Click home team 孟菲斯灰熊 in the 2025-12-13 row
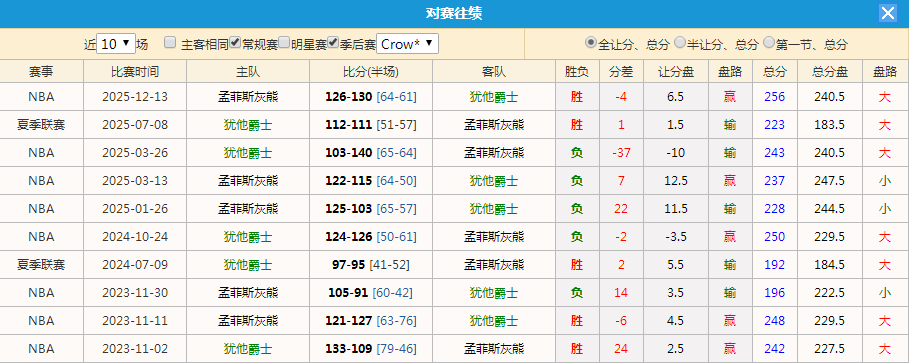Image resolution: width=909 pixels, height=363 pixels. [x=248, y=97]
